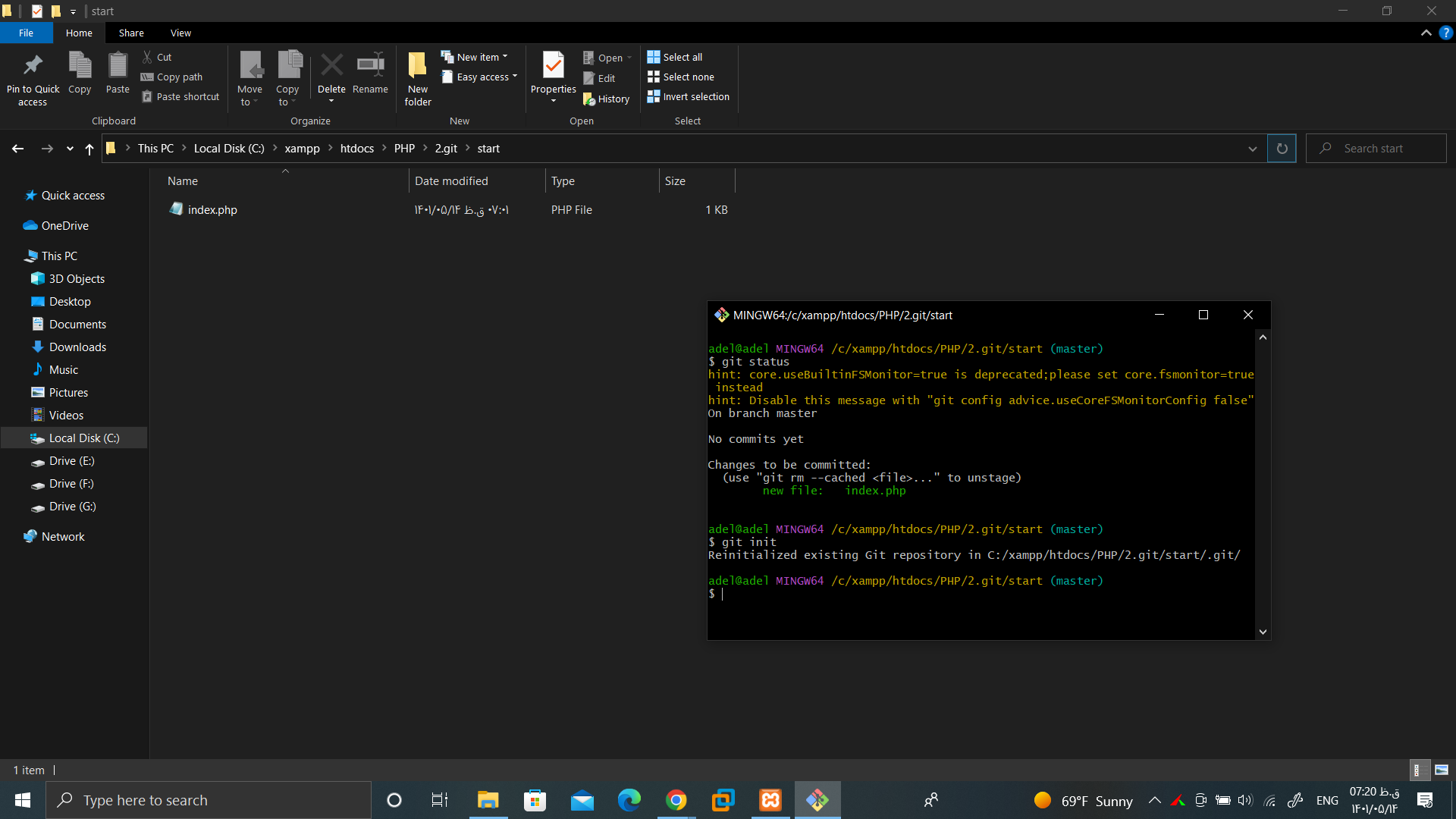Click htdocs in the address path
The height and width of the screenshot is (819, 1456).
pyautogui.click(x=357, y=149)
